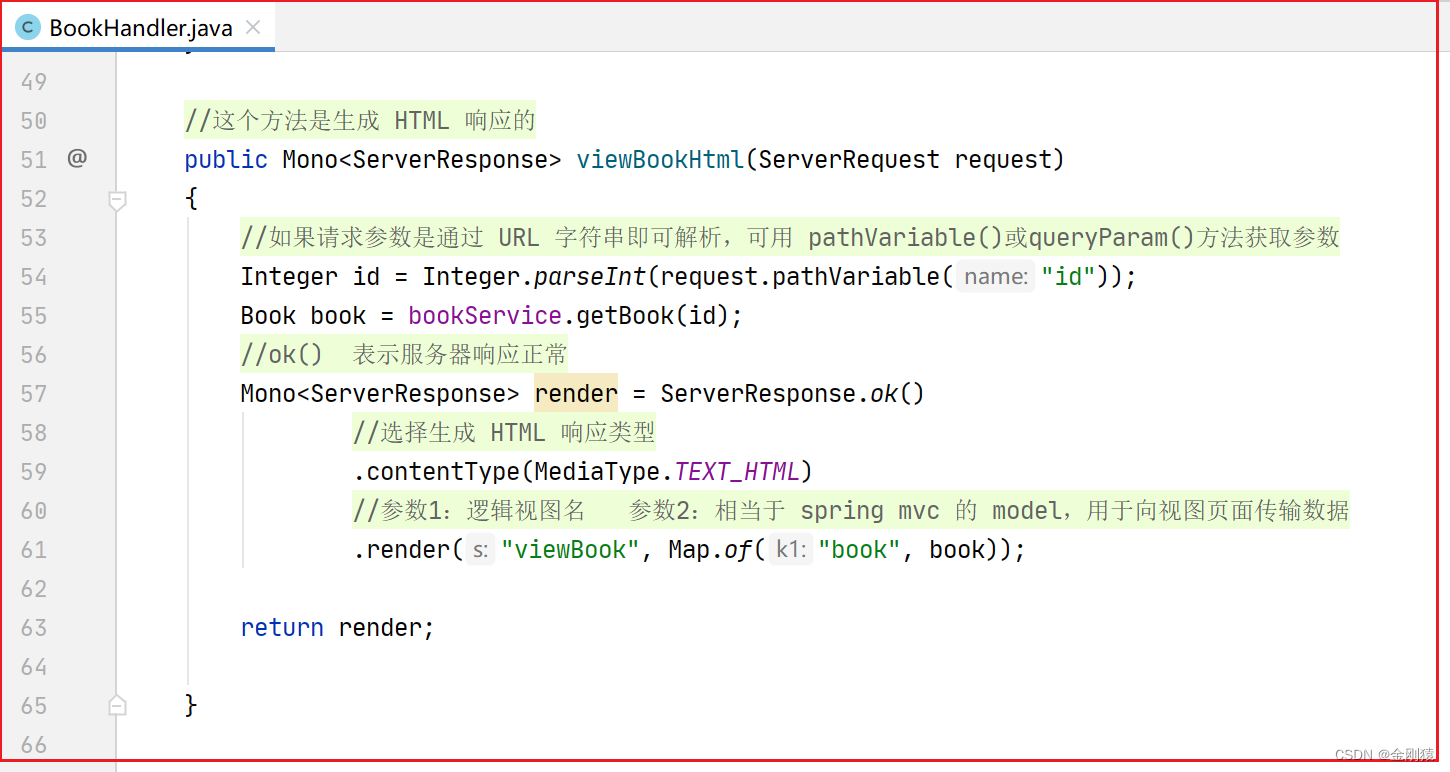Click 'Integer id' declaration on line 54
The height and width of the screenshot is (772, 1450).
(x=310, y=277)
